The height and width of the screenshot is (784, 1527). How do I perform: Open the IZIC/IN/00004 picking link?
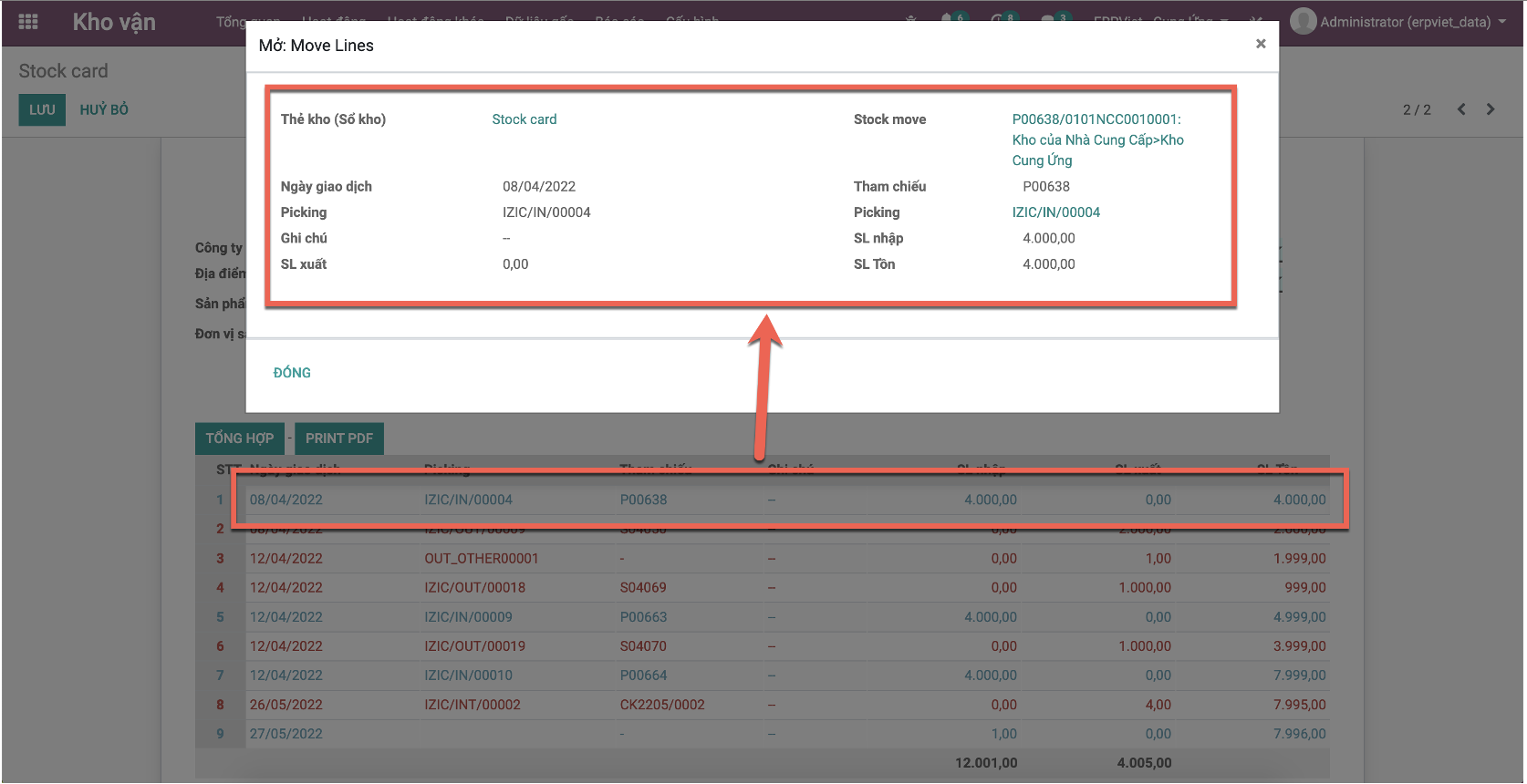pyautogui.click(x=1055, y=212)
